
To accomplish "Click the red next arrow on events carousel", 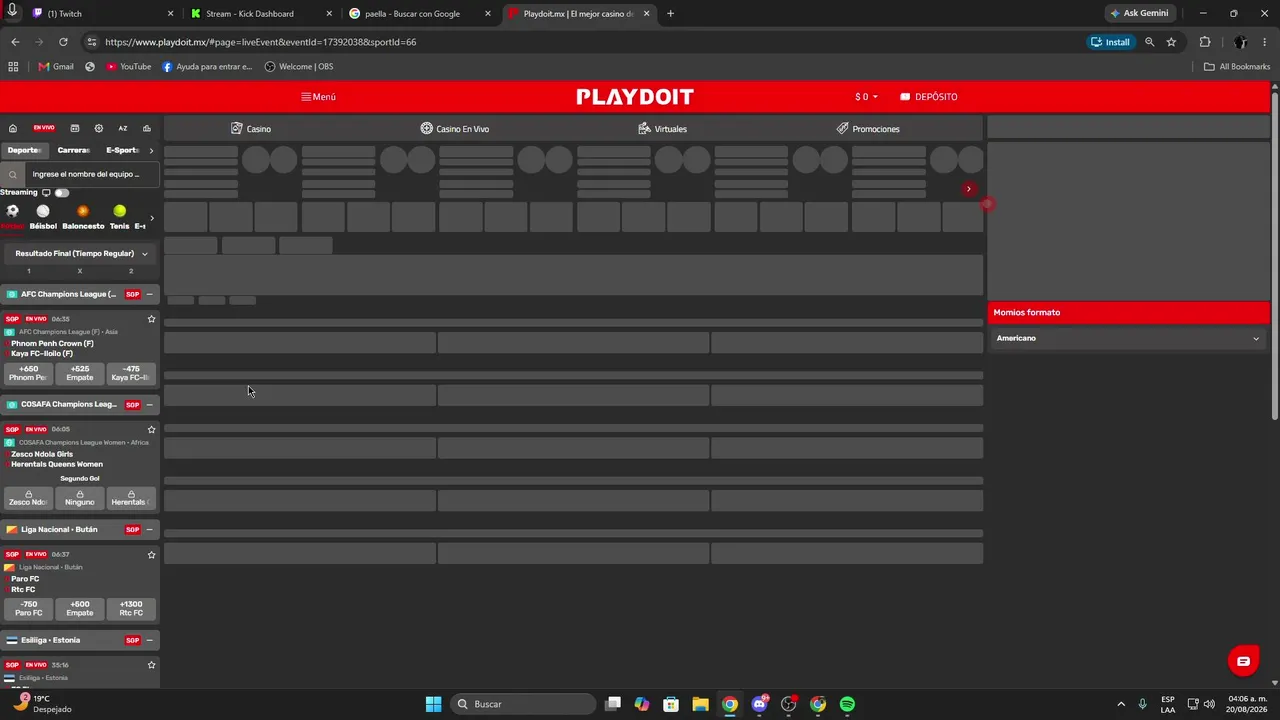I will 968,189.
